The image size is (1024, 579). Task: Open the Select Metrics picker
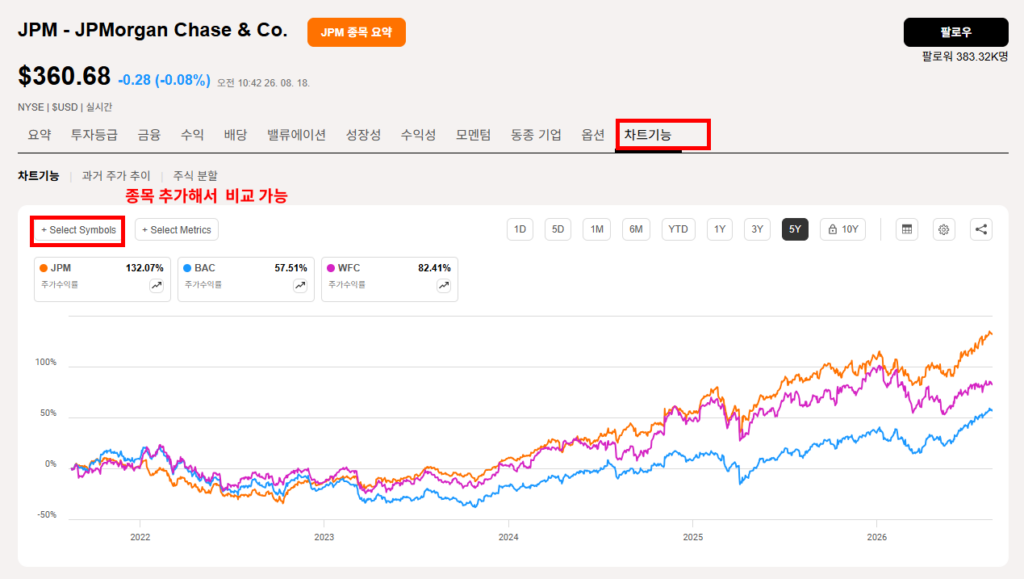click(x=176, y=230)
